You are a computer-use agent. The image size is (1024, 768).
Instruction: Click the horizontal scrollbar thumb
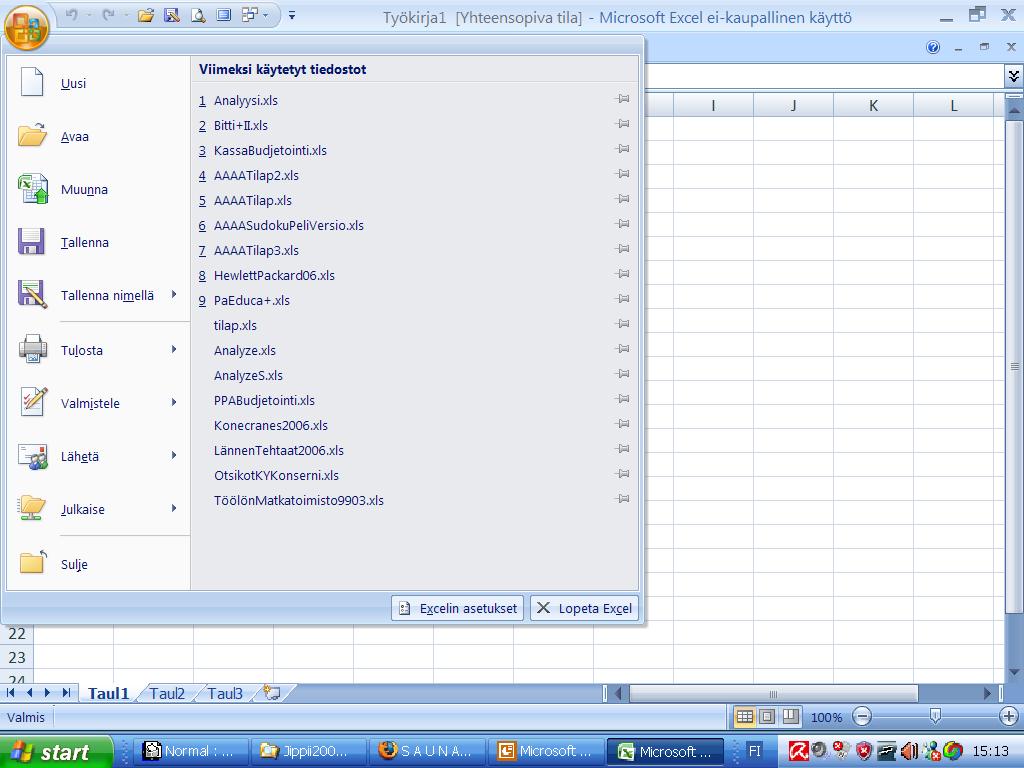774,693
